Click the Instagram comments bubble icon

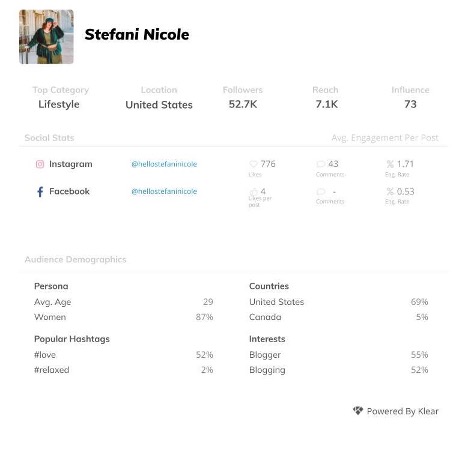click(321, 164)
